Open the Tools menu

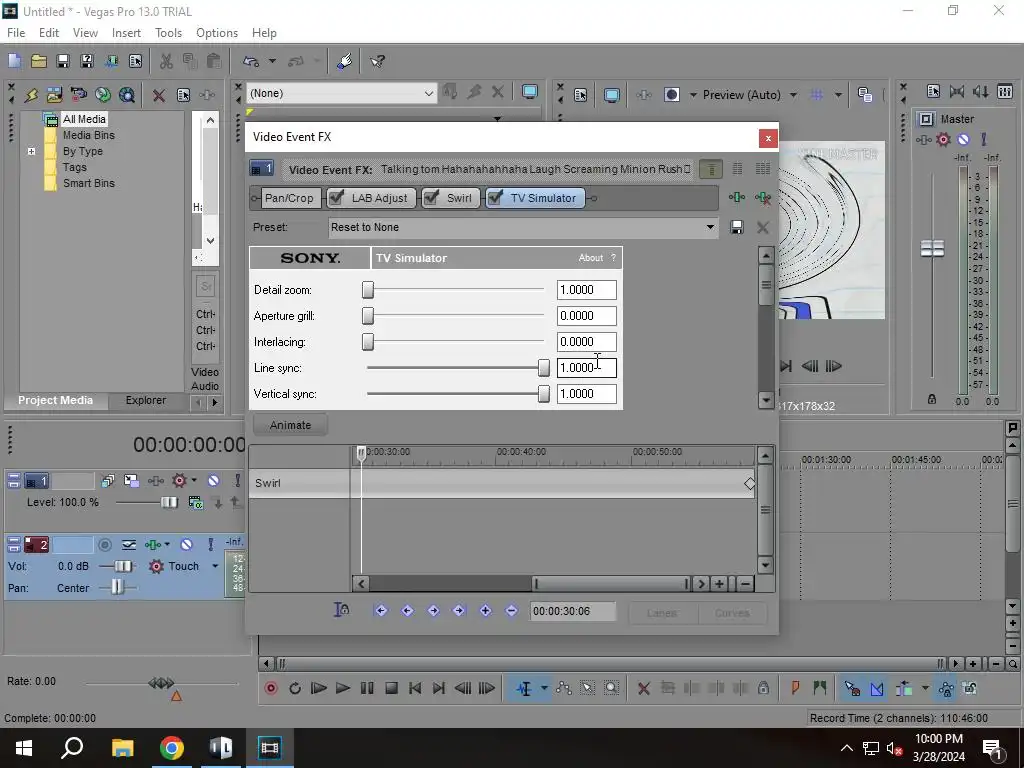click(168, 33)
